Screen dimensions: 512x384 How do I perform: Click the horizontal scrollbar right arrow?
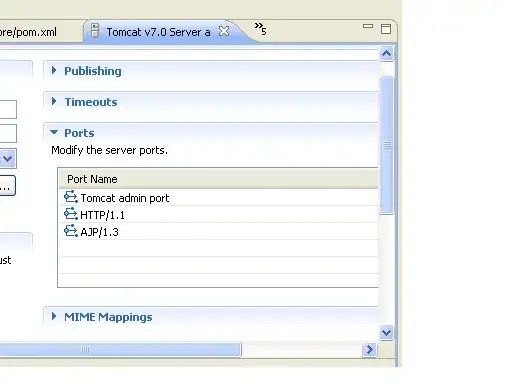coord(370,350)
